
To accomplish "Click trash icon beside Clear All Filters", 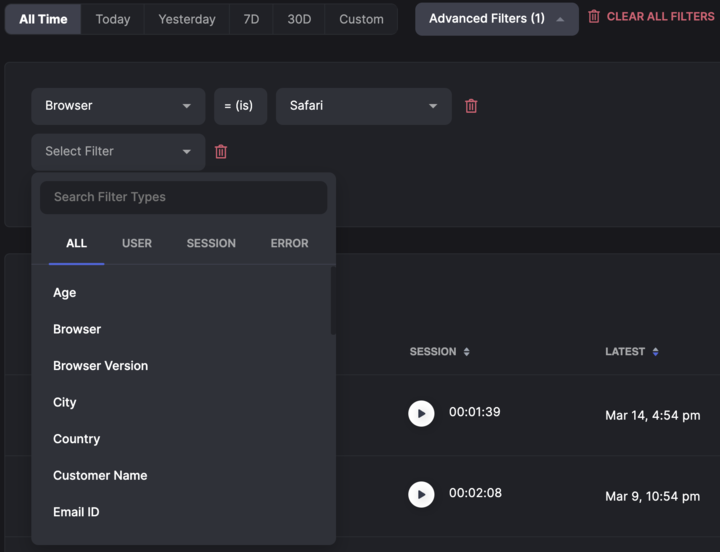I will coord(594,17).
